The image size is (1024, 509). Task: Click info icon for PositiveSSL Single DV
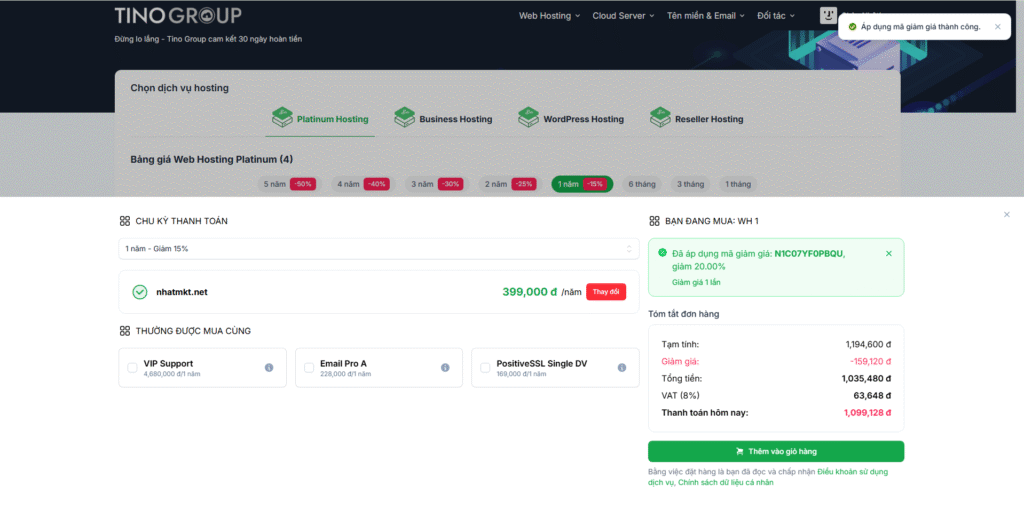point(621,368)
